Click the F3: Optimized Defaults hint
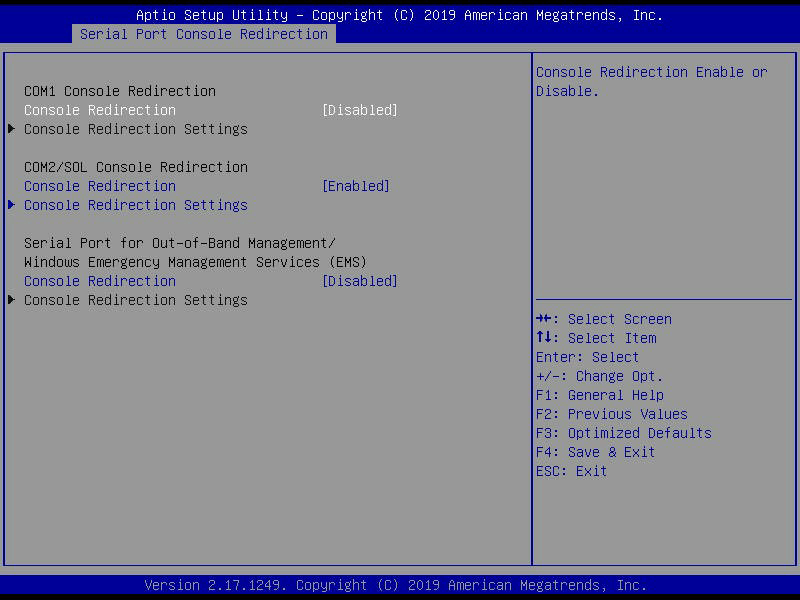The width and height of the screenshot is (800, 600). coord(623,433)
